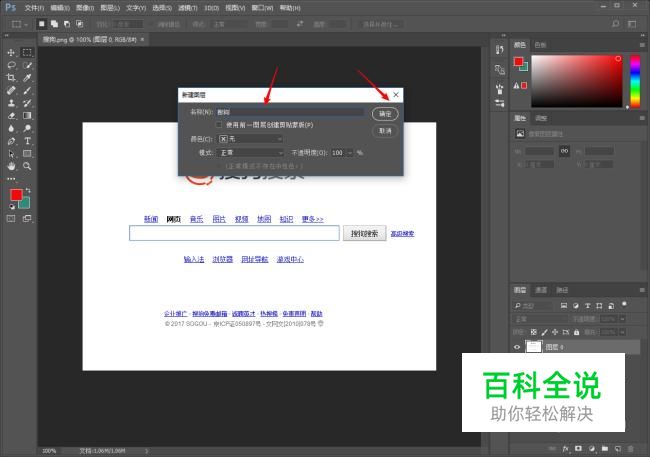Open the Layers panel flyout menu
Image resolution: width=650 pixels, height=457 pixels.
coord(642,290)
